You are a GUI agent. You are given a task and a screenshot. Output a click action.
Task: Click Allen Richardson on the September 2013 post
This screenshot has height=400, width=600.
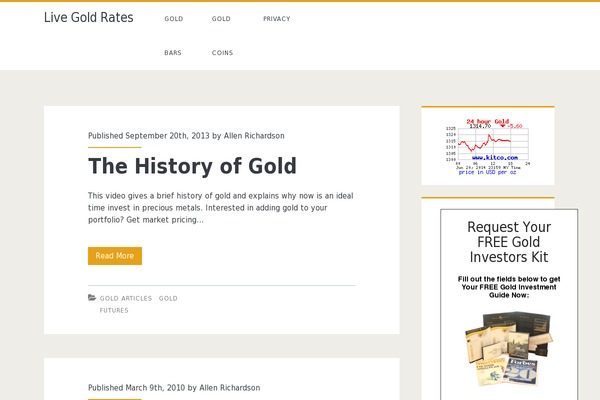[x=254, y=136]
